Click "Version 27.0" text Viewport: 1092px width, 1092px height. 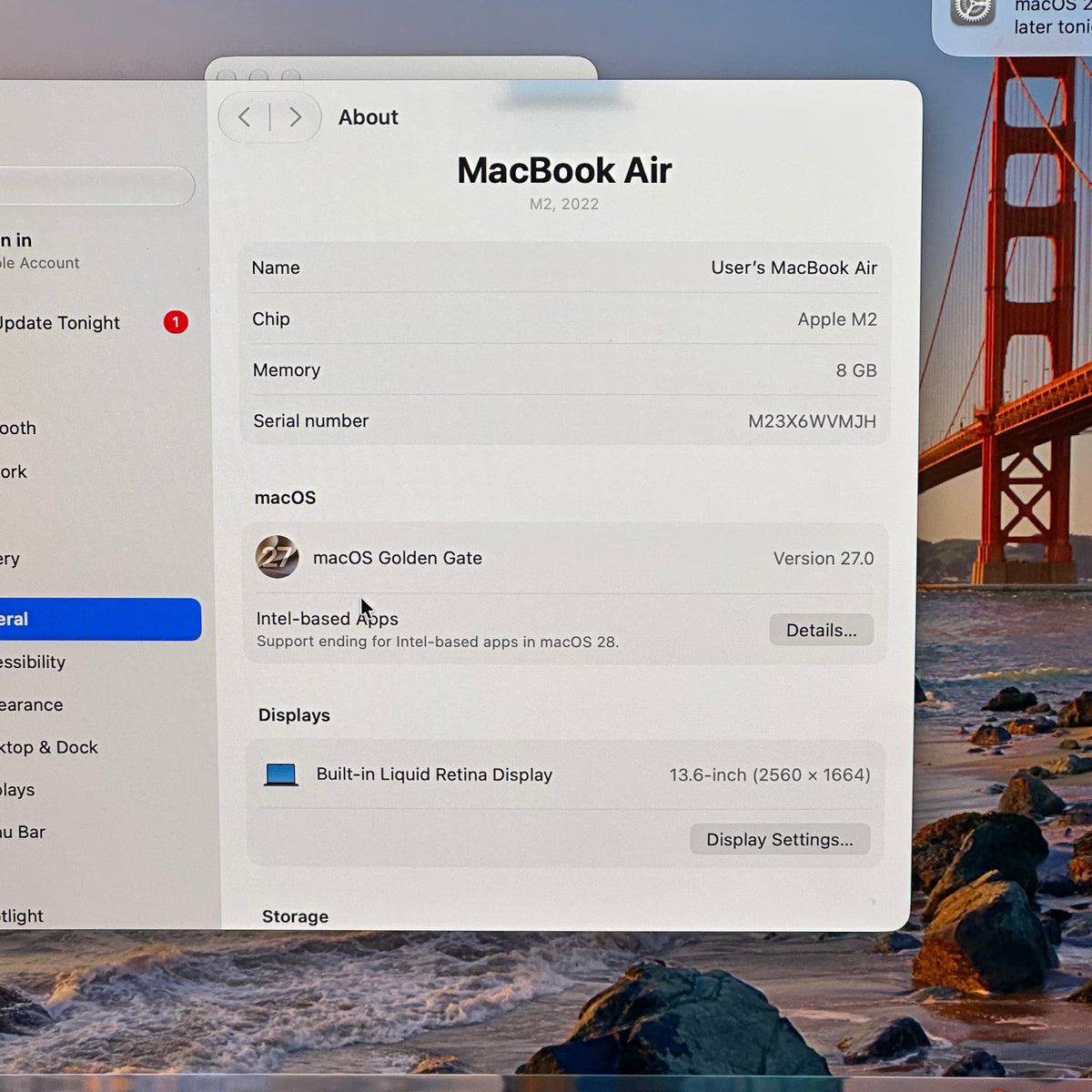pyautogui.click(x=824, y=558)
